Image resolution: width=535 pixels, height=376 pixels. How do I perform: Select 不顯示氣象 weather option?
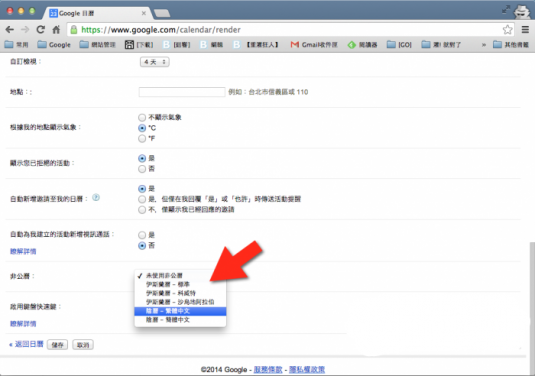click(x=142, y=117)
